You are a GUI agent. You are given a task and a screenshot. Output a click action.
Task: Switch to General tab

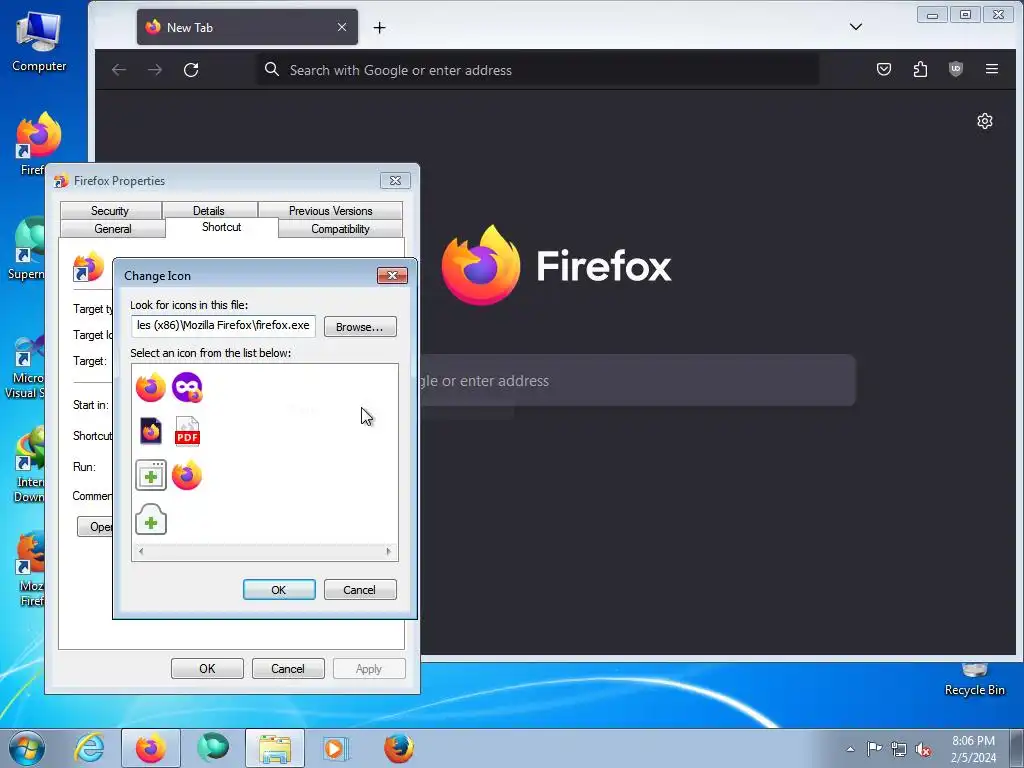[112, 229]
